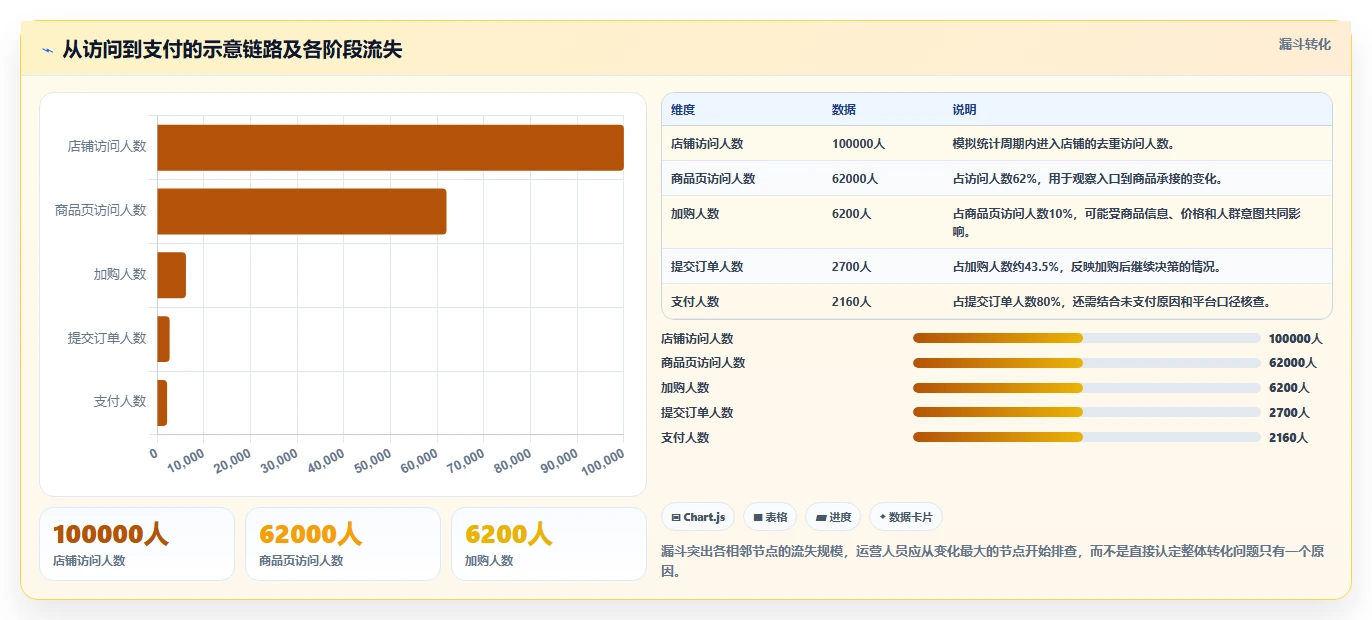
Task: Open the 6200人 stat card
Action: pos(549,544)
